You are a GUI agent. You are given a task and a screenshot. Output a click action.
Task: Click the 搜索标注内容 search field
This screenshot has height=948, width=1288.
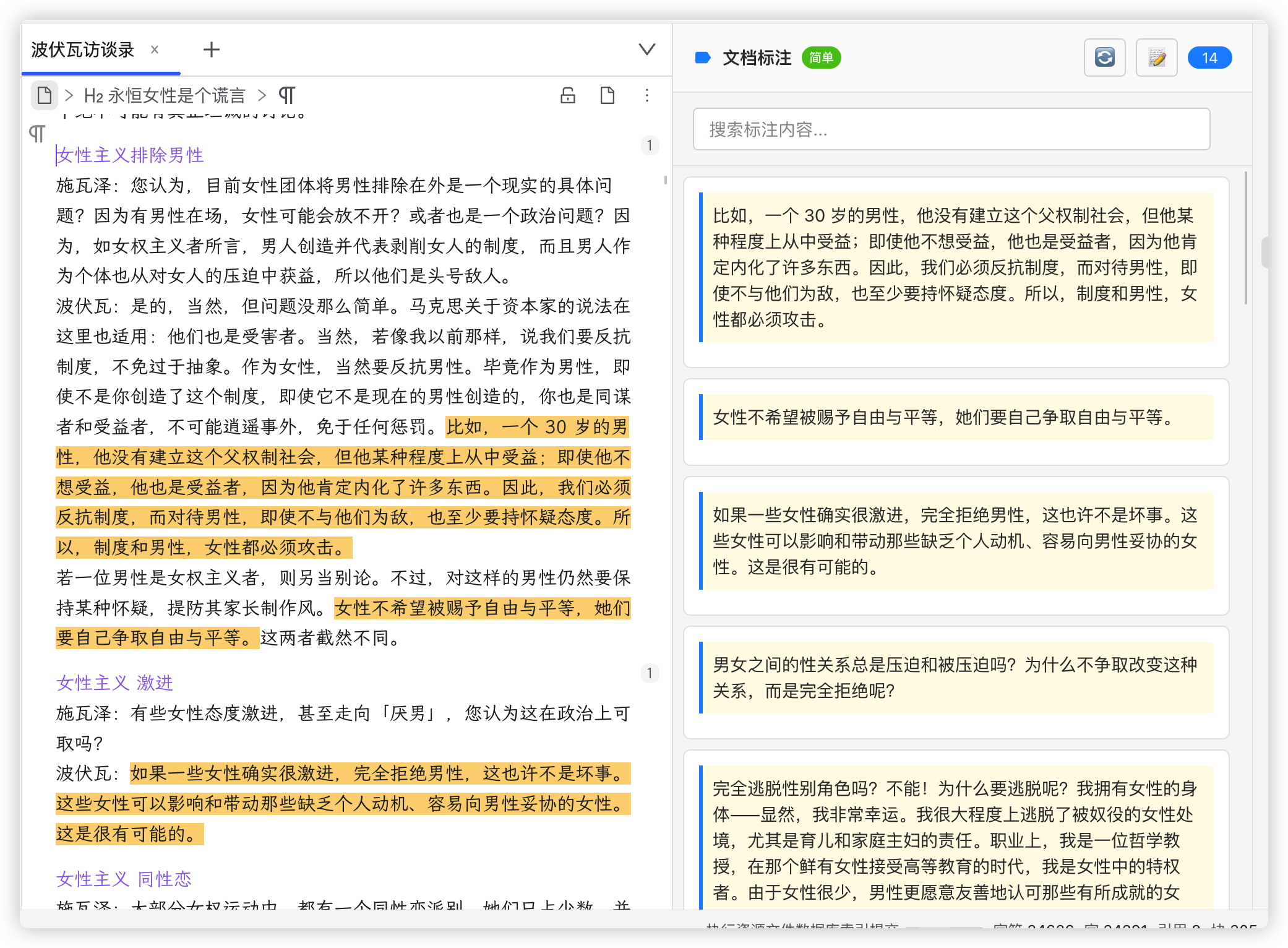[x=951, y=129]
